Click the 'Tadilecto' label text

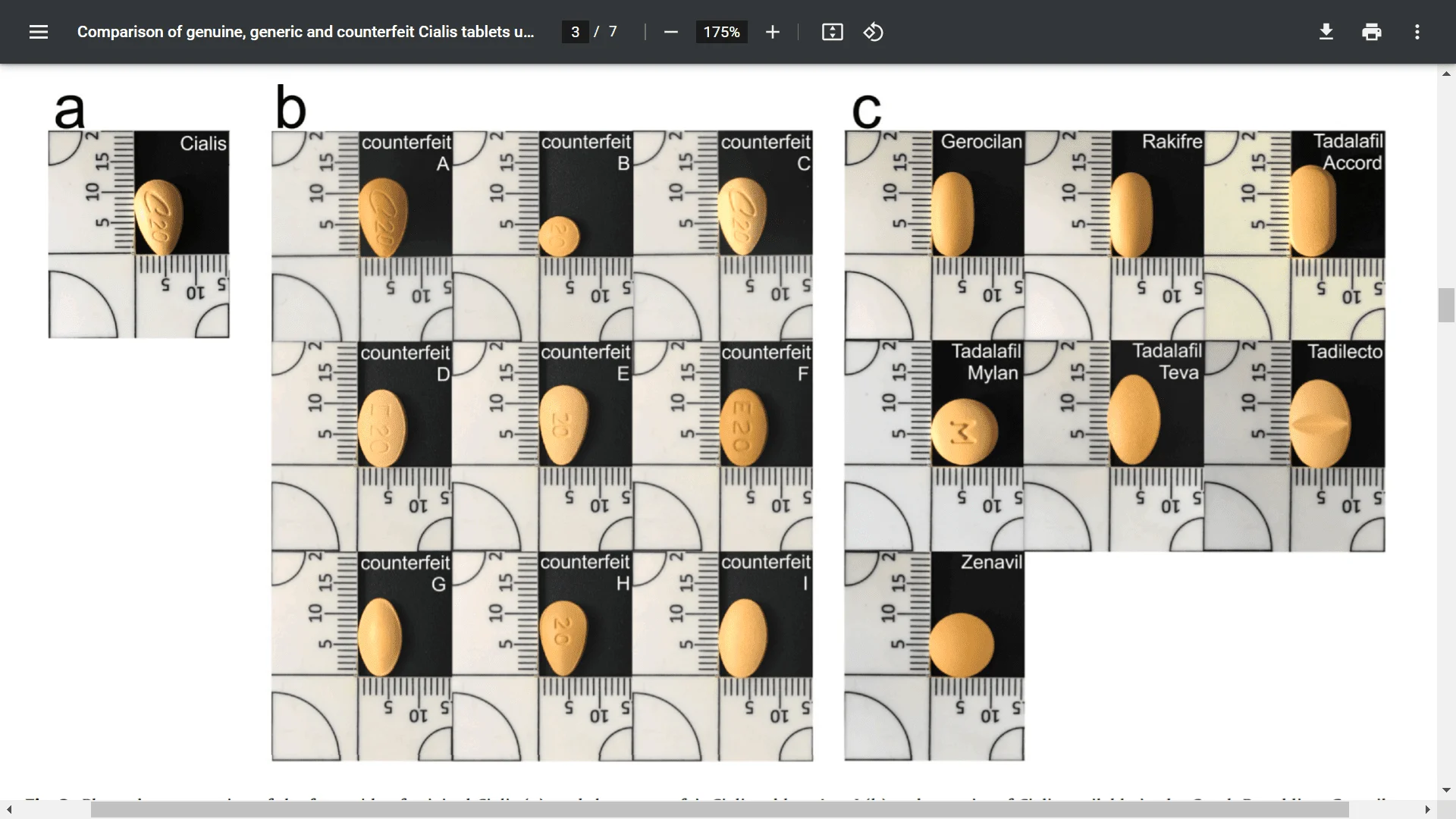click(1345, 351)
